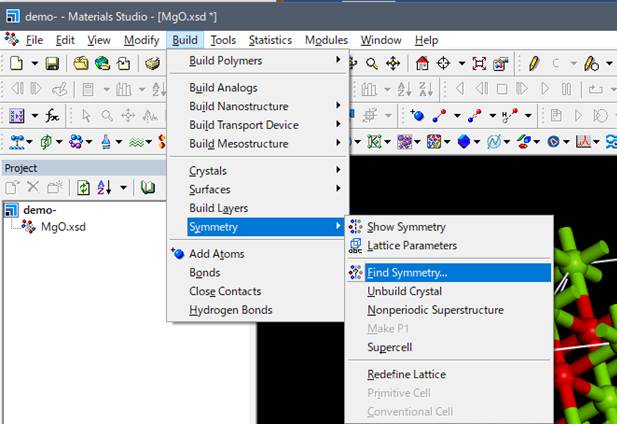Image resolution: width=617 pixels, height=424 pixels.
Task: Click the New document icon
Action: coord(16,63)
